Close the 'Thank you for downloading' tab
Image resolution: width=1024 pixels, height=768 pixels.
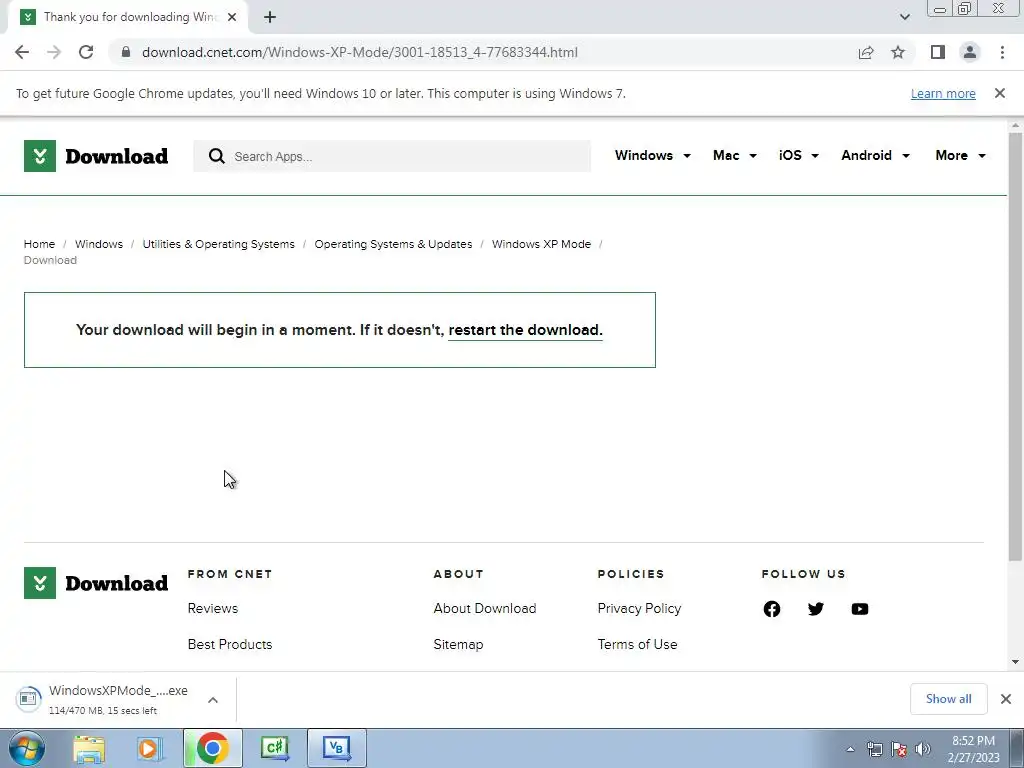click(x=232, y=17)
